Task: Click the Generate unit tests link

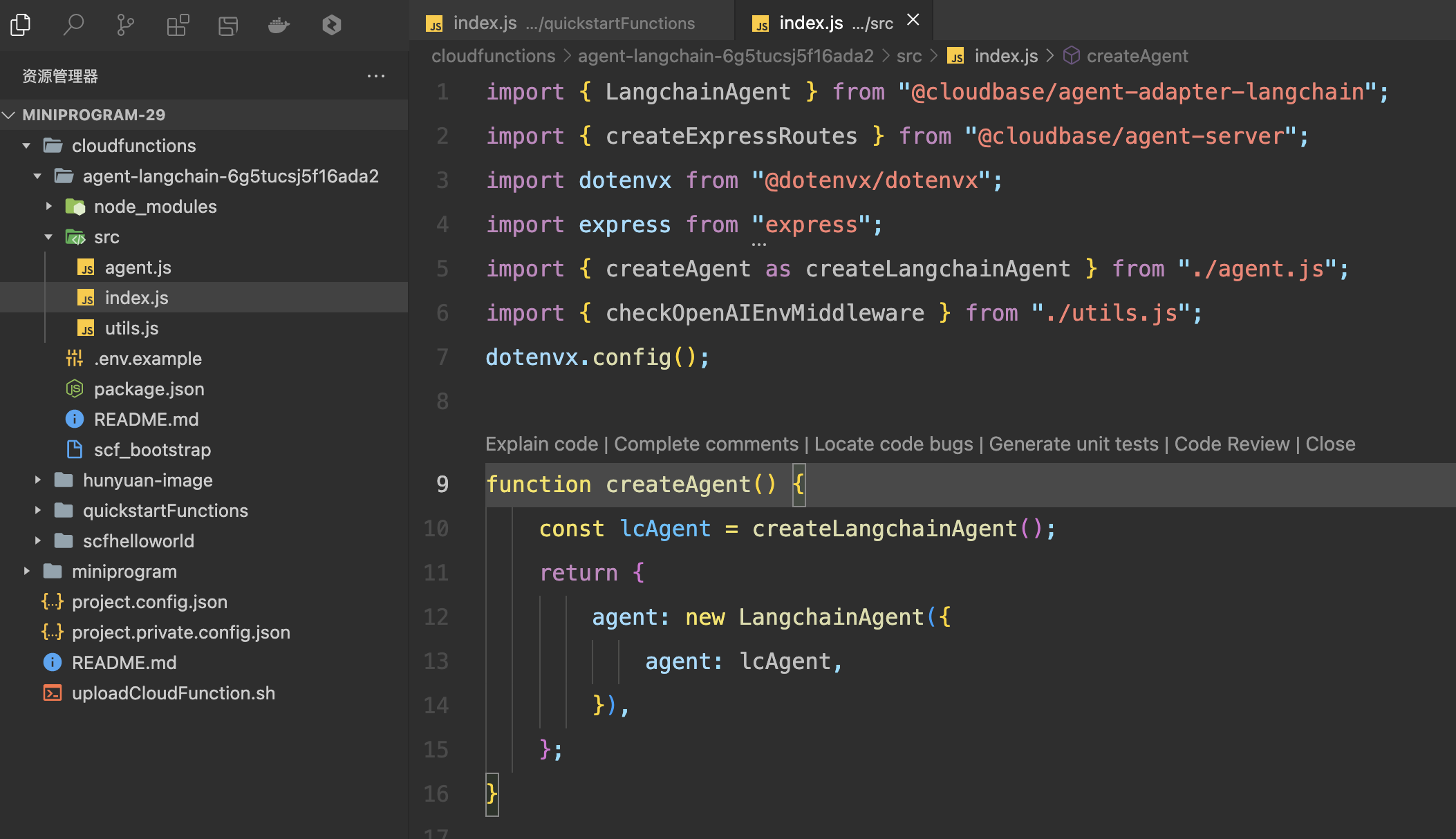Action: pos(1074,444)
